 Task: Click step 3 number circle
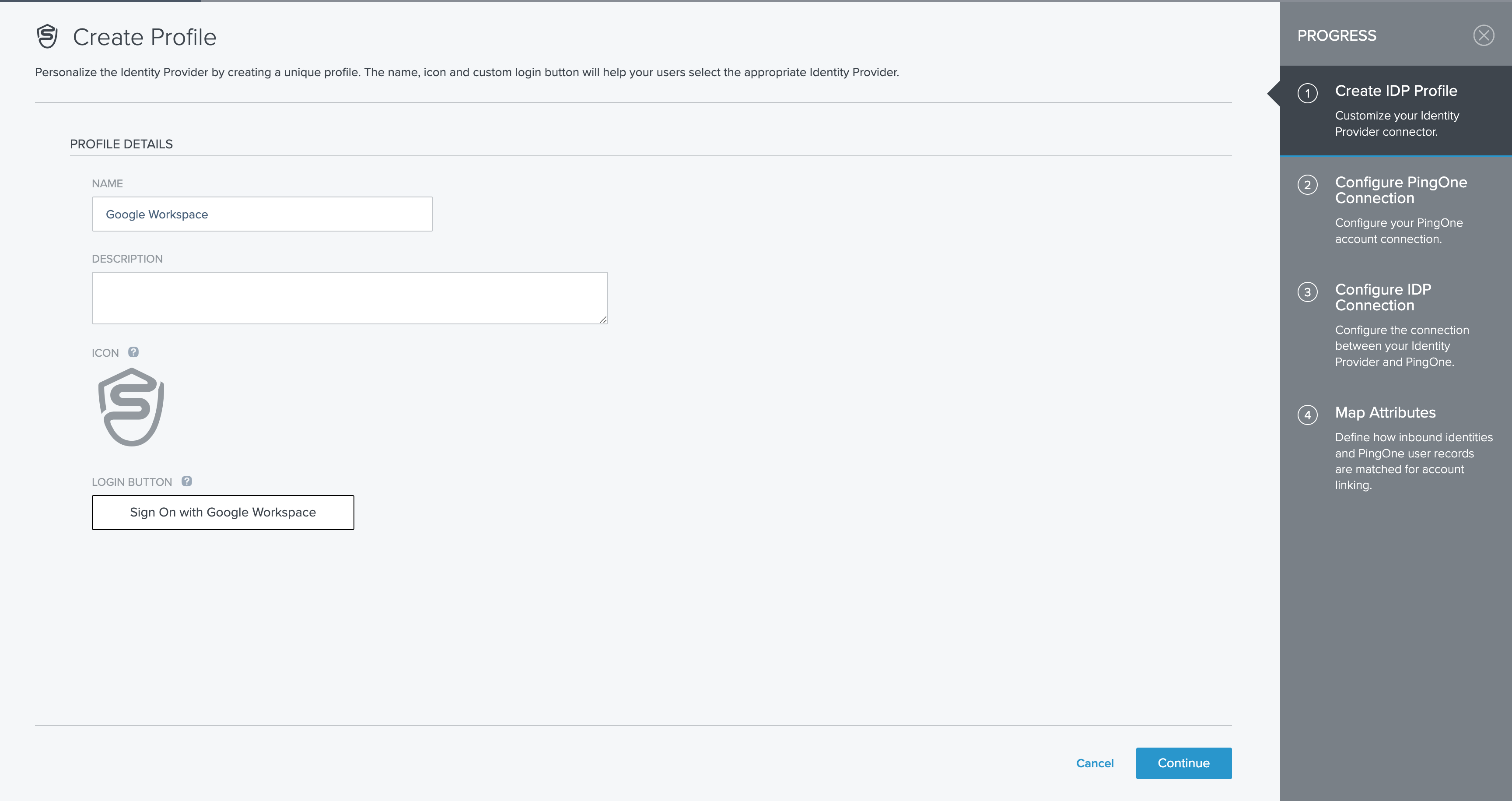pyautogui.click(x=1307, y=292)
